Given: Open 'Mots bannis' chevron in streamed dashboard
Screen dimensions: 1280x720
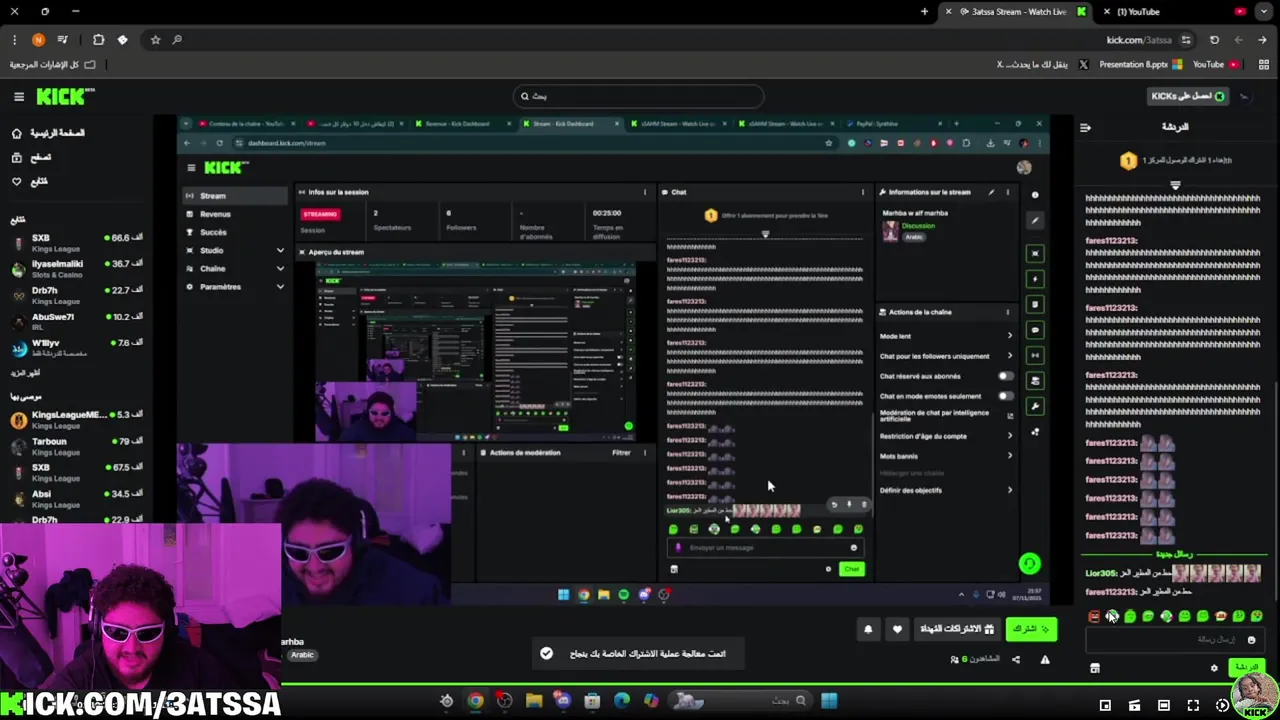Looking at the screenshot, I should point(1009,456).
